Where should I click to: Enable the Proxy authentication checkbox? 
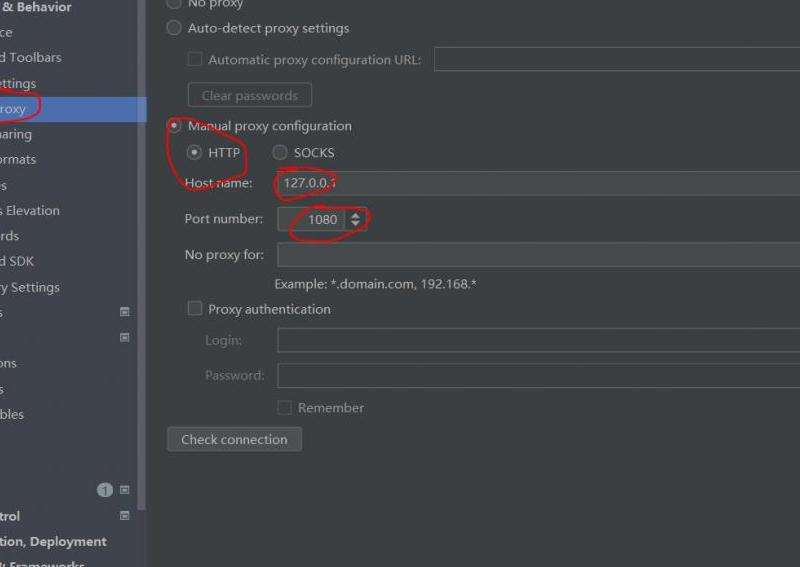[195, 309]
